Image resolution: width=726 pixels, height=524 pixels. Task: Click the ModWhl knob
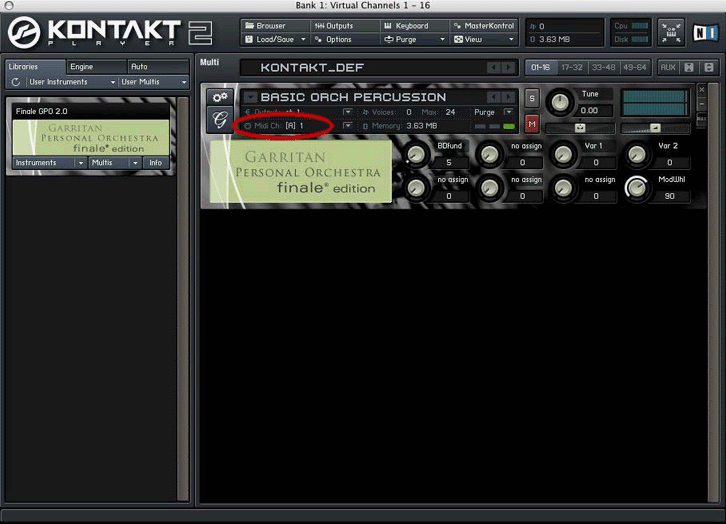637,188
